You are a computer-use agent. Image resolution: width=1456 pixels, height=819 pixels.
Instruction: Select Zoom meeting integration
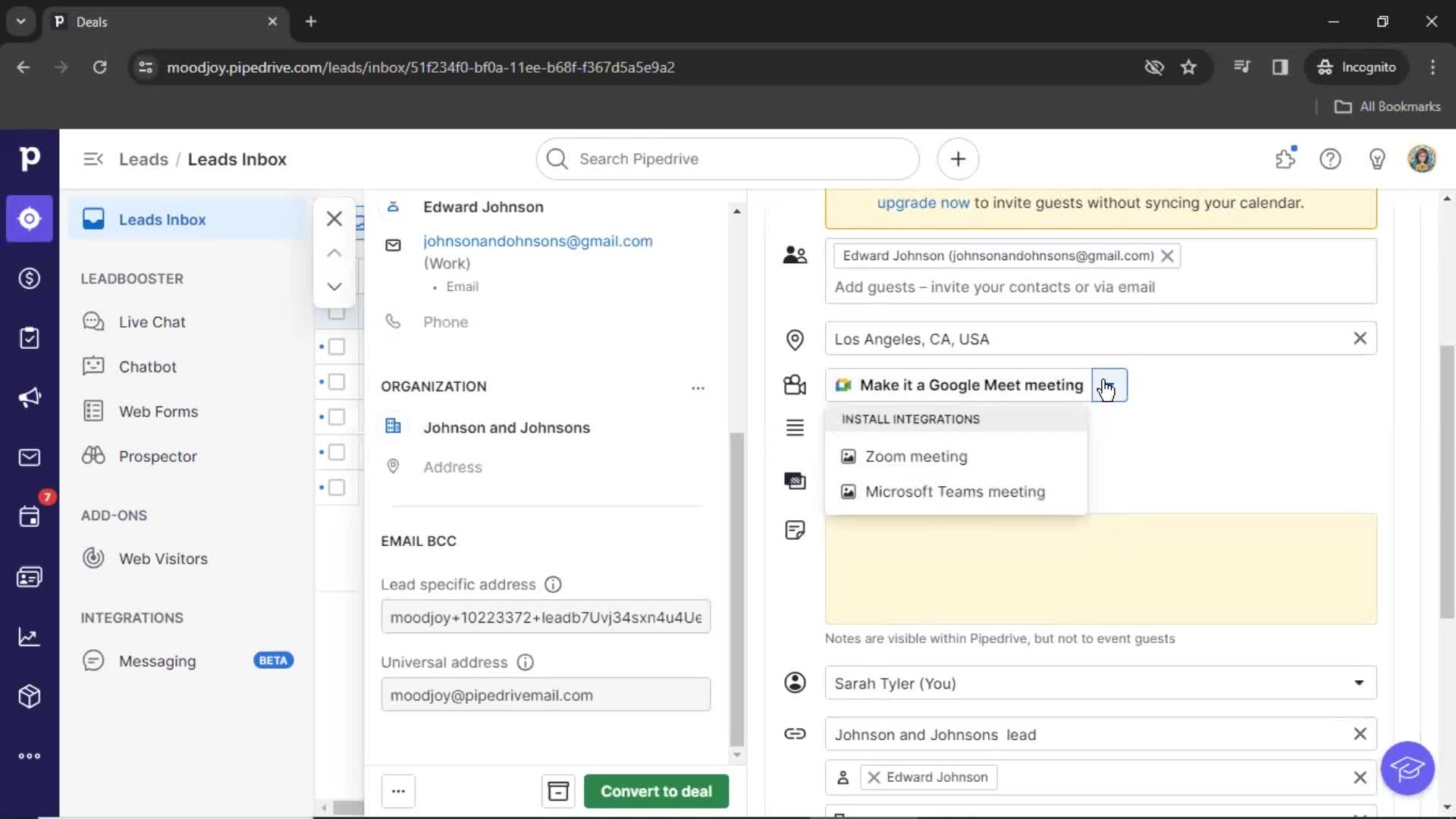tap(955, 457)
